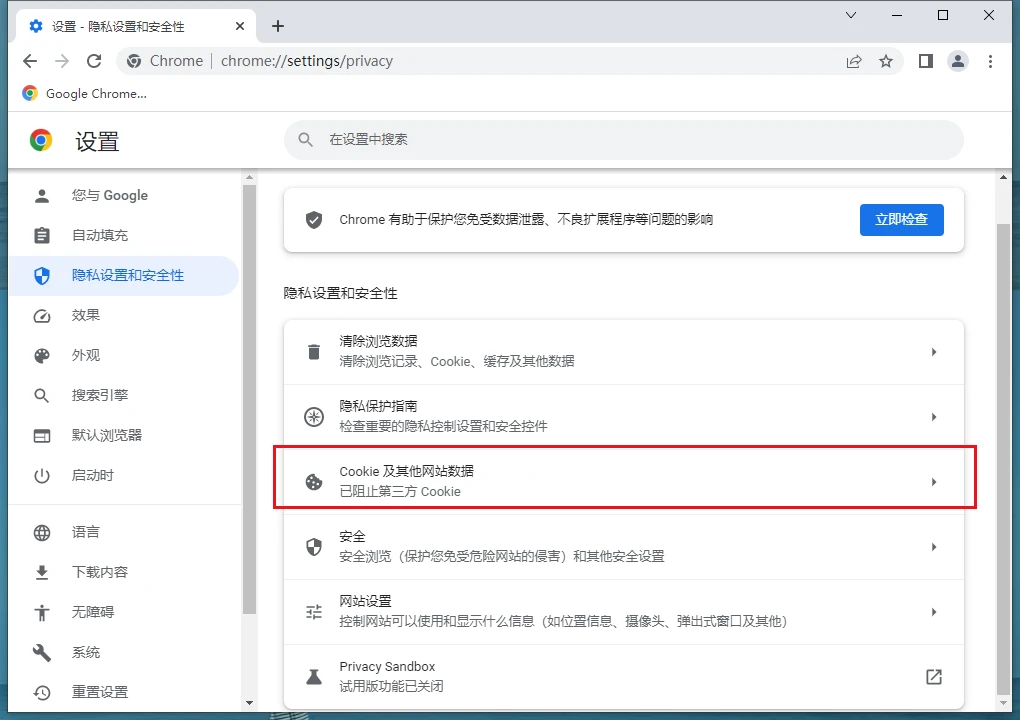
Task: Click the 系统 wrench icon
Action: 42,652
